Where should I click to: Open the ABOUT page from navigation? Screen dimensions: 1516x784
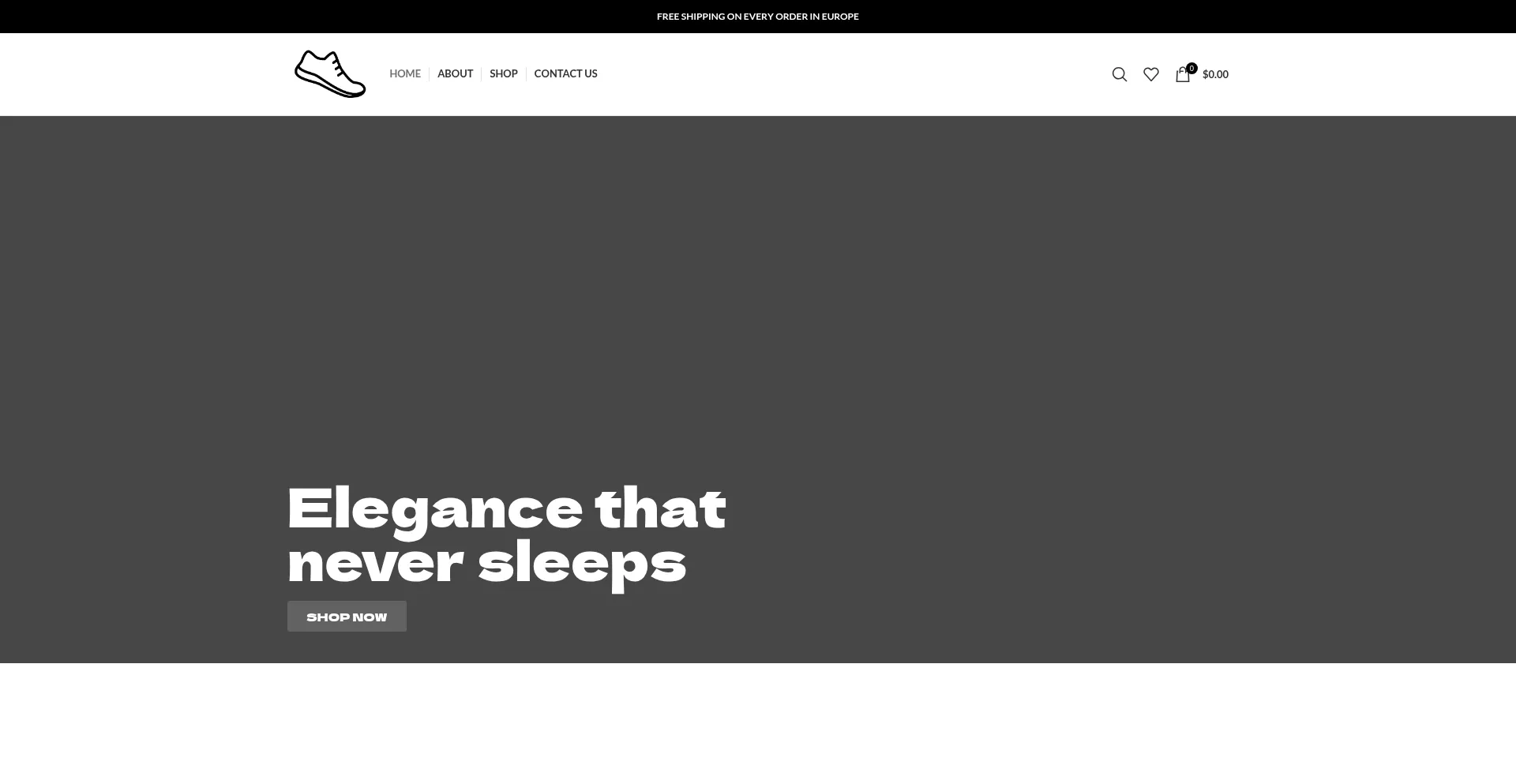pos(455,73)
